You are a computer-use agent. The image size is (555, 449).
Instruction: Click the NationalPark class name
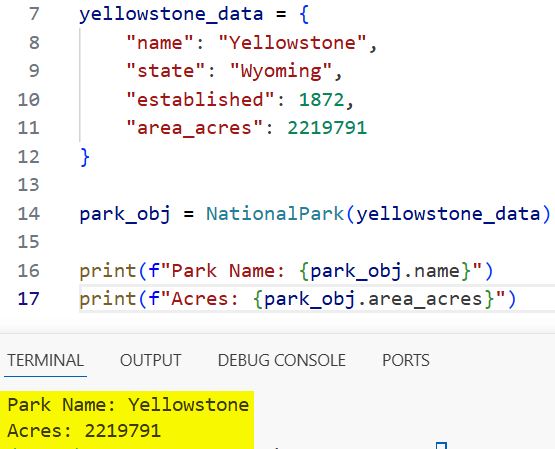tap(275, 214)
